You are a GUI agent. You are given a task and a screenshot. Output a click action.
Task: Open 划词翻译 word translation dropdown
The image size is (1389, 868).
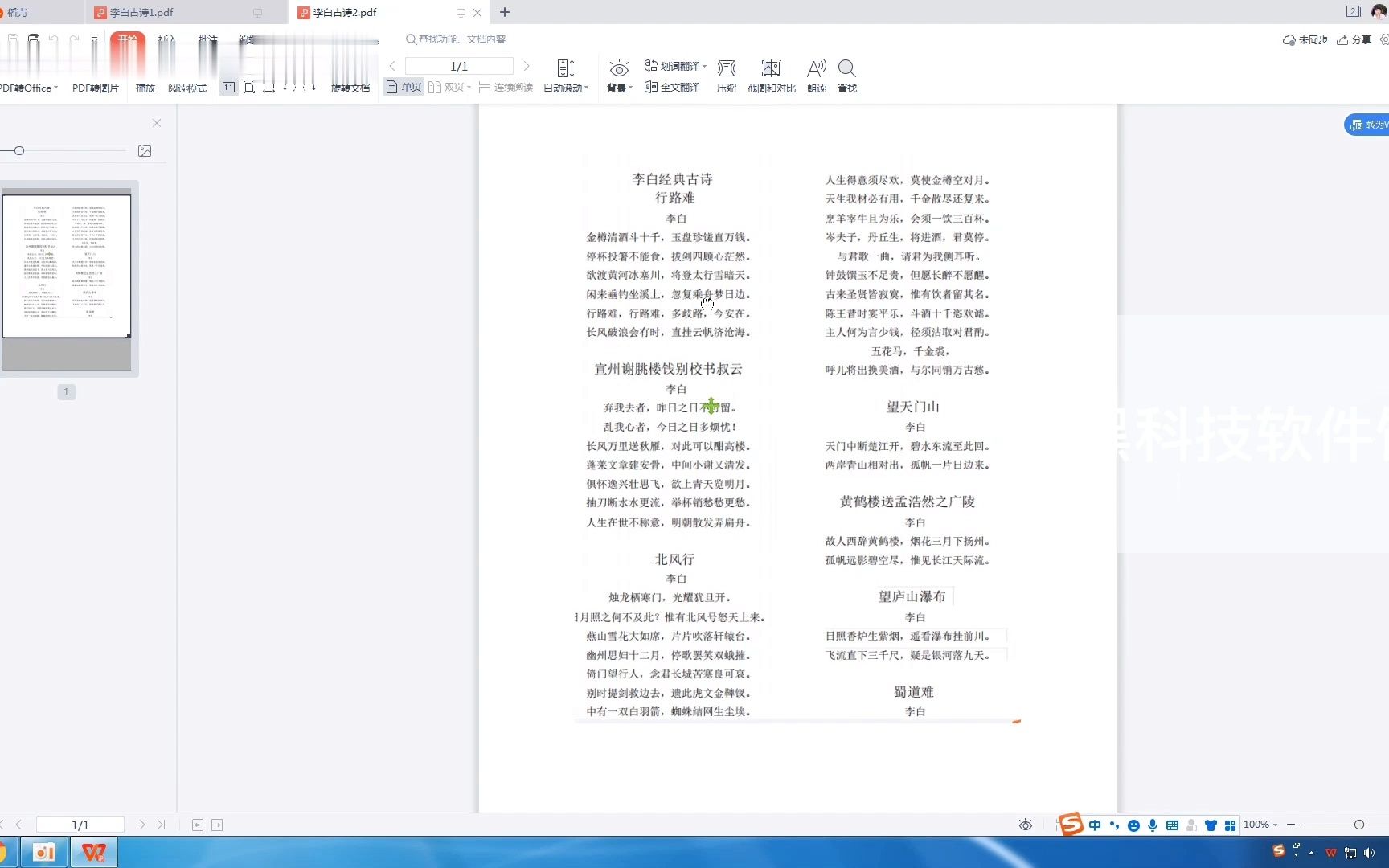click(x=675, y=66)
